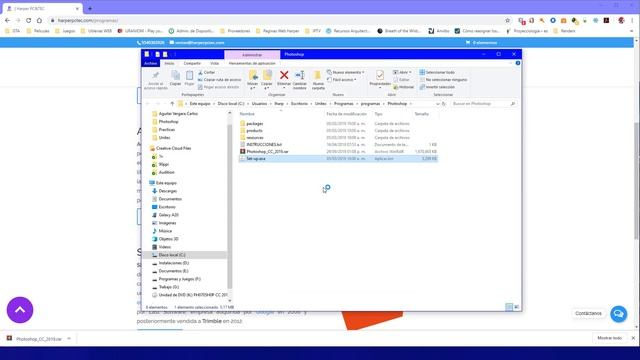The width and height of the screenshot is (640, 360).
Task: Click Usuarios in the address breadcrumb
Action: pos(259,104)
